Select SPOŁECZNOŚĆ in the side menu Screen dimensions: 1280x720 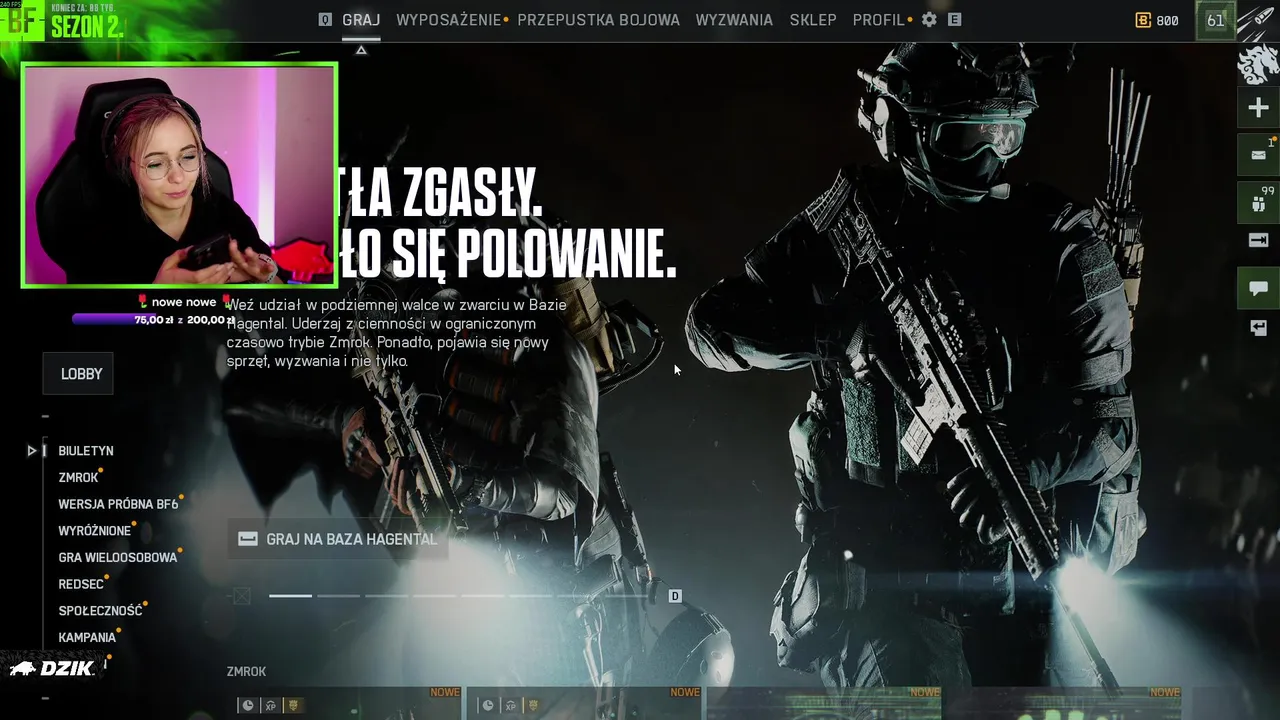point(100,611)
